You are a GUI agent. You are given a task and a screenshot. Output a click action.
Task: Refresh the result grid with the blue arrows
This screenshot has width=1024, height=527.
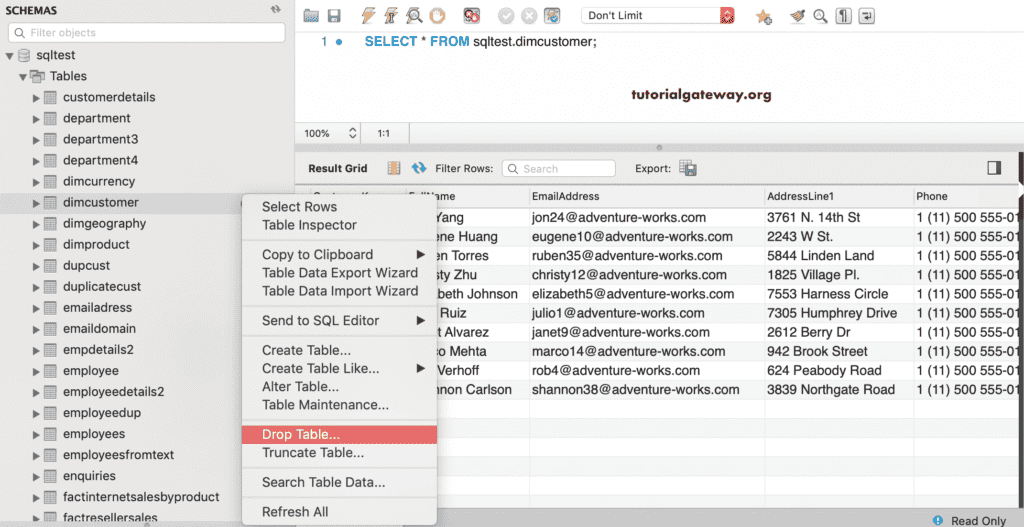tap(419, 168)
